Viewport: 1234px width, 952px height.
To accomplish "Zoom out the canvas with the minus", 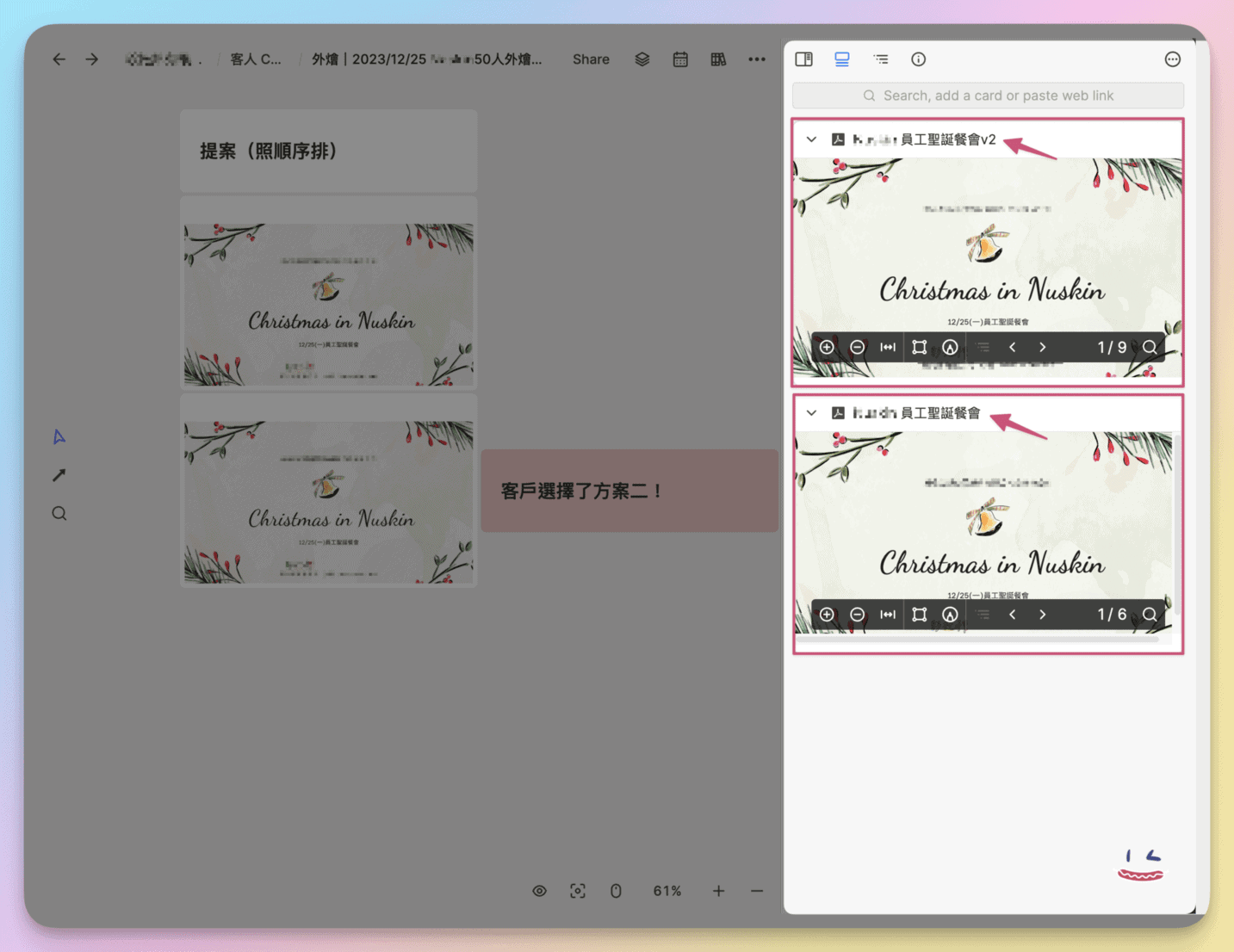I will pyautogui.click(x=757, y=891).
